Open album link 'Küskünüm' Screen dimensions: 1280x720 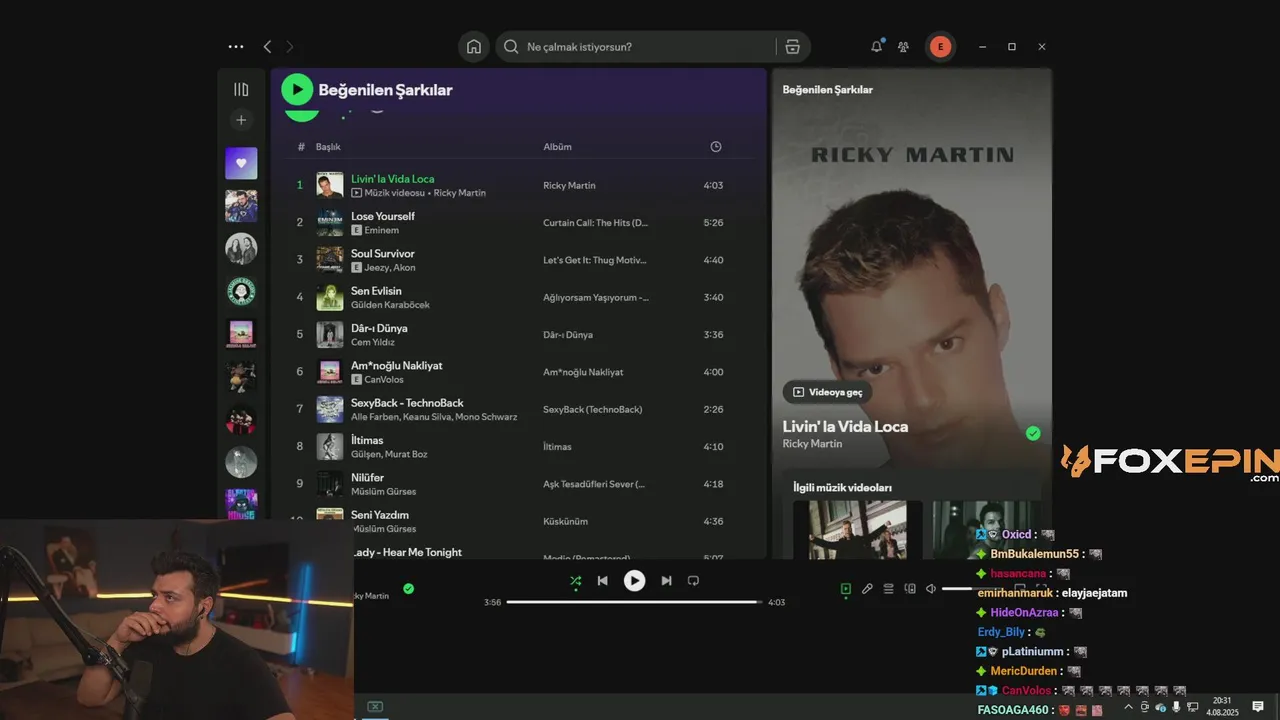(x=565, y=522)
